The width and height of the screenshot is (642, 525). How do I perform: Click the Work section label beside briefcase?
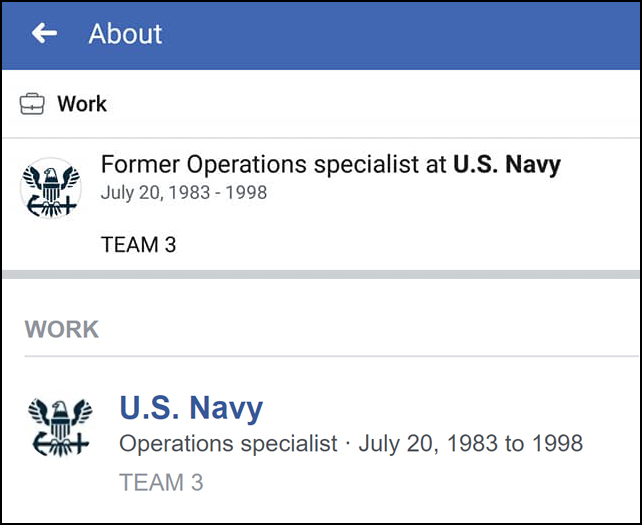tap(82, 103)
